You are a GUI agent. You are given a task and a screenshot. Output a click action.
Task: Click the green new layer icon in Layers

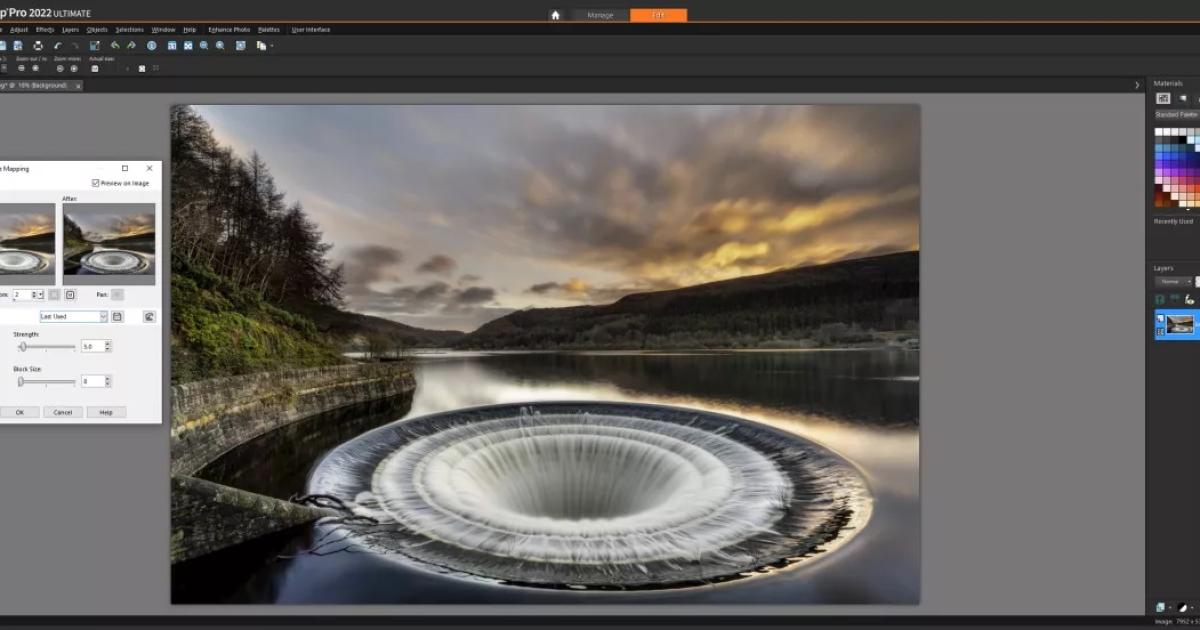(1160, 299)
